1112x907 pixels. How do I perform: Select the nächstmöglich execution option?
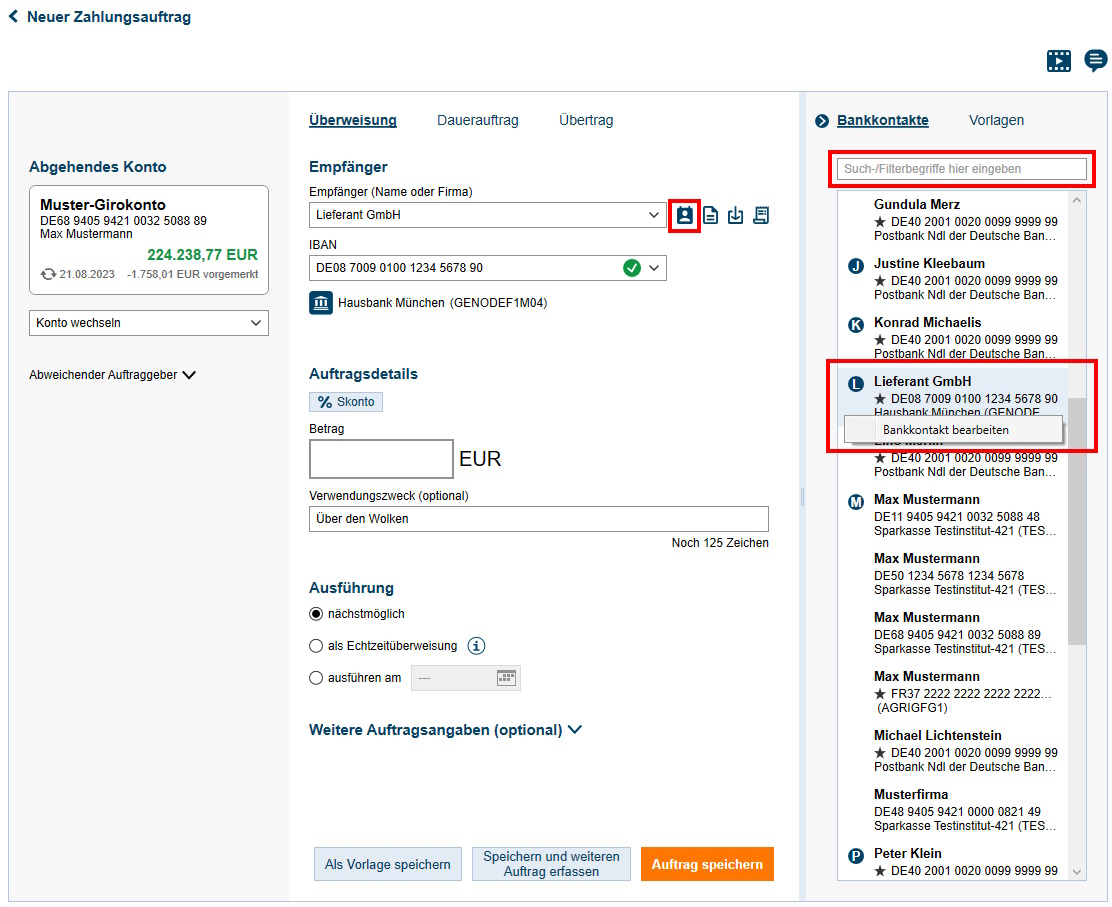click(315, 614)
